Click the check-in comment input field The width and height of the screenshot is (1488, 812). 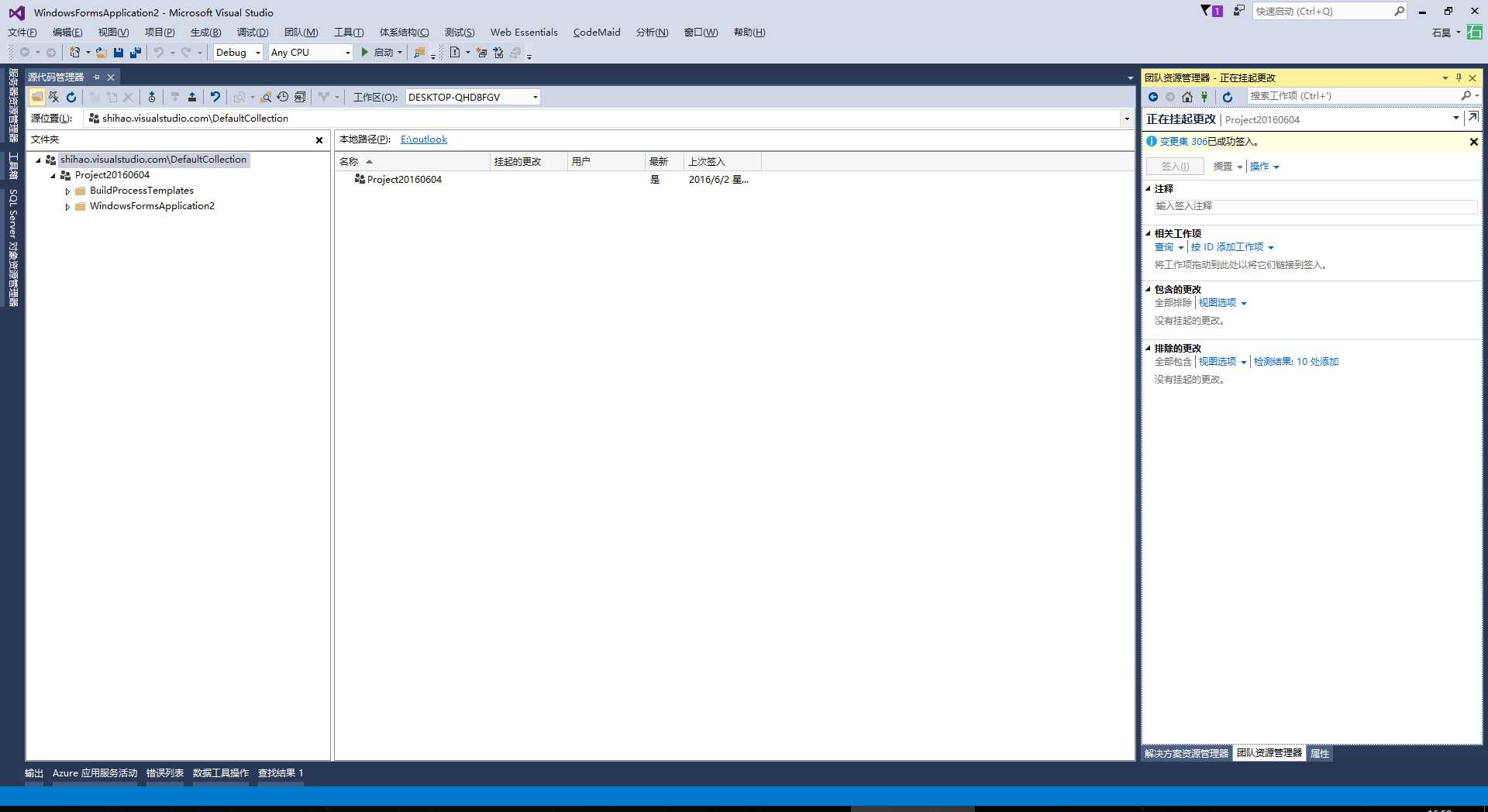tap(1315, 206)
